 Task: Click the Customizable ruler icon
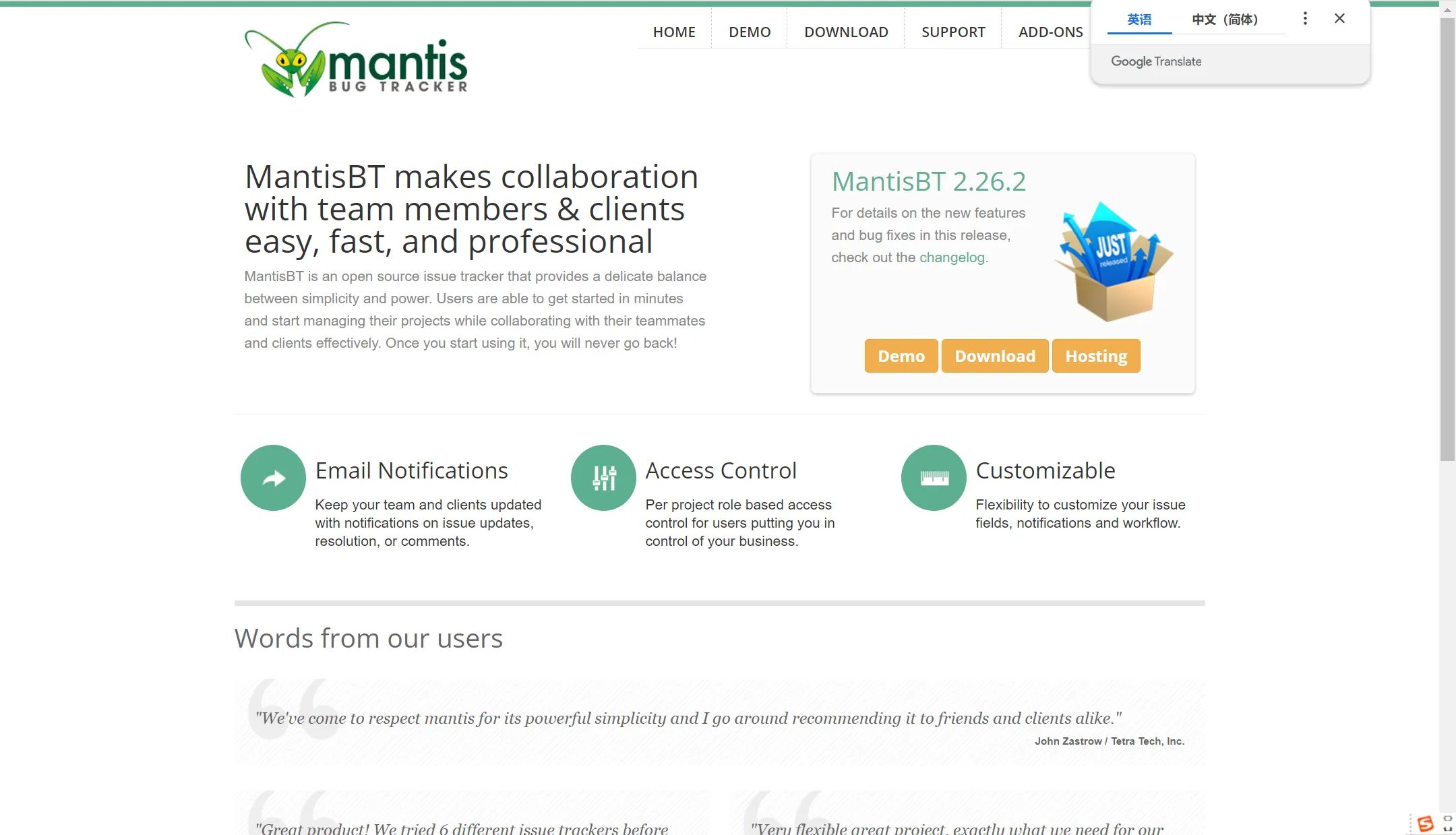[x=934, y=478]
